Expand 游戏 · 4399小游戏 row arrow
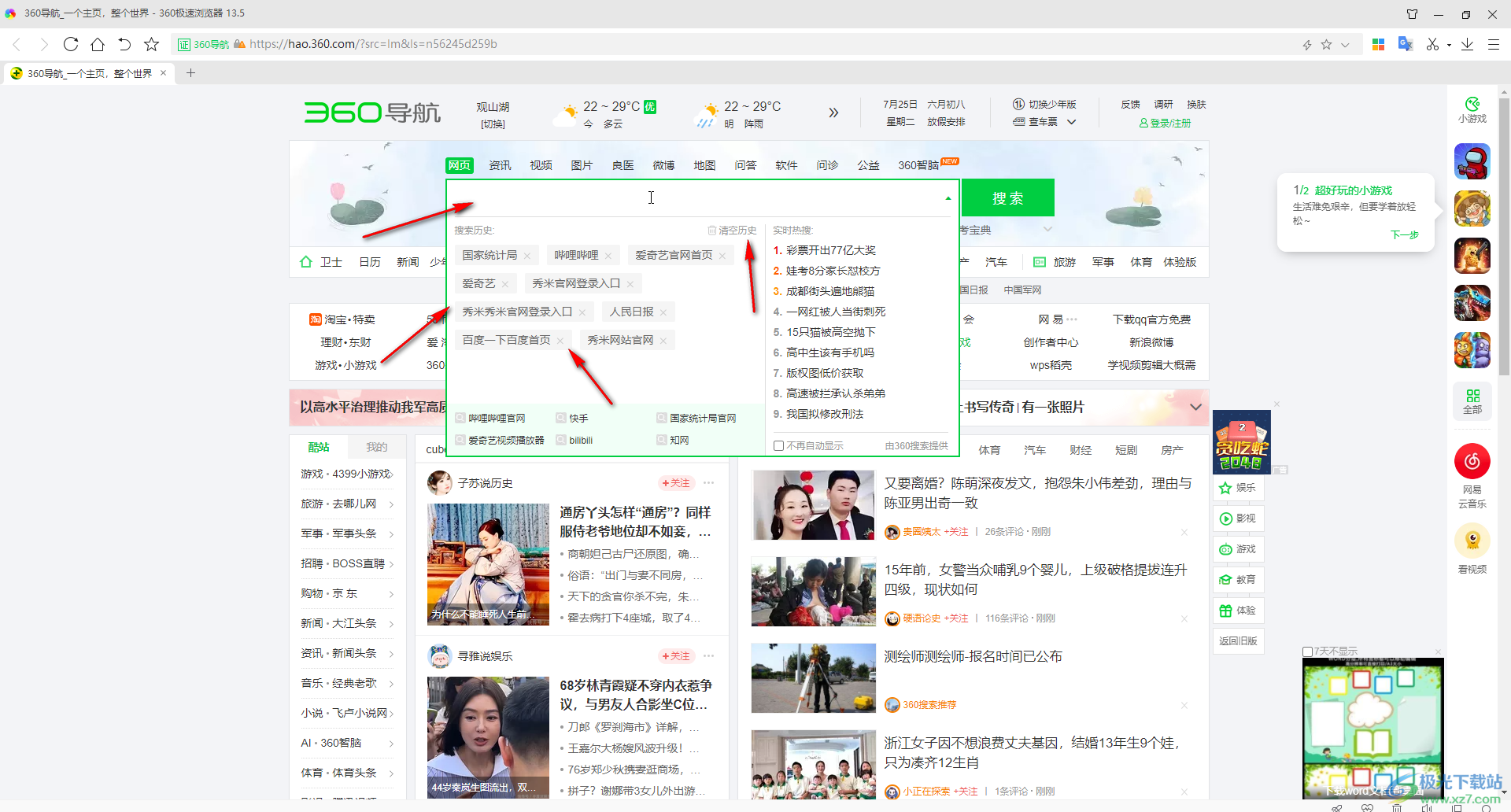Screen dimensions: 1511x812 pyautogui.click(x=391, y=474)
